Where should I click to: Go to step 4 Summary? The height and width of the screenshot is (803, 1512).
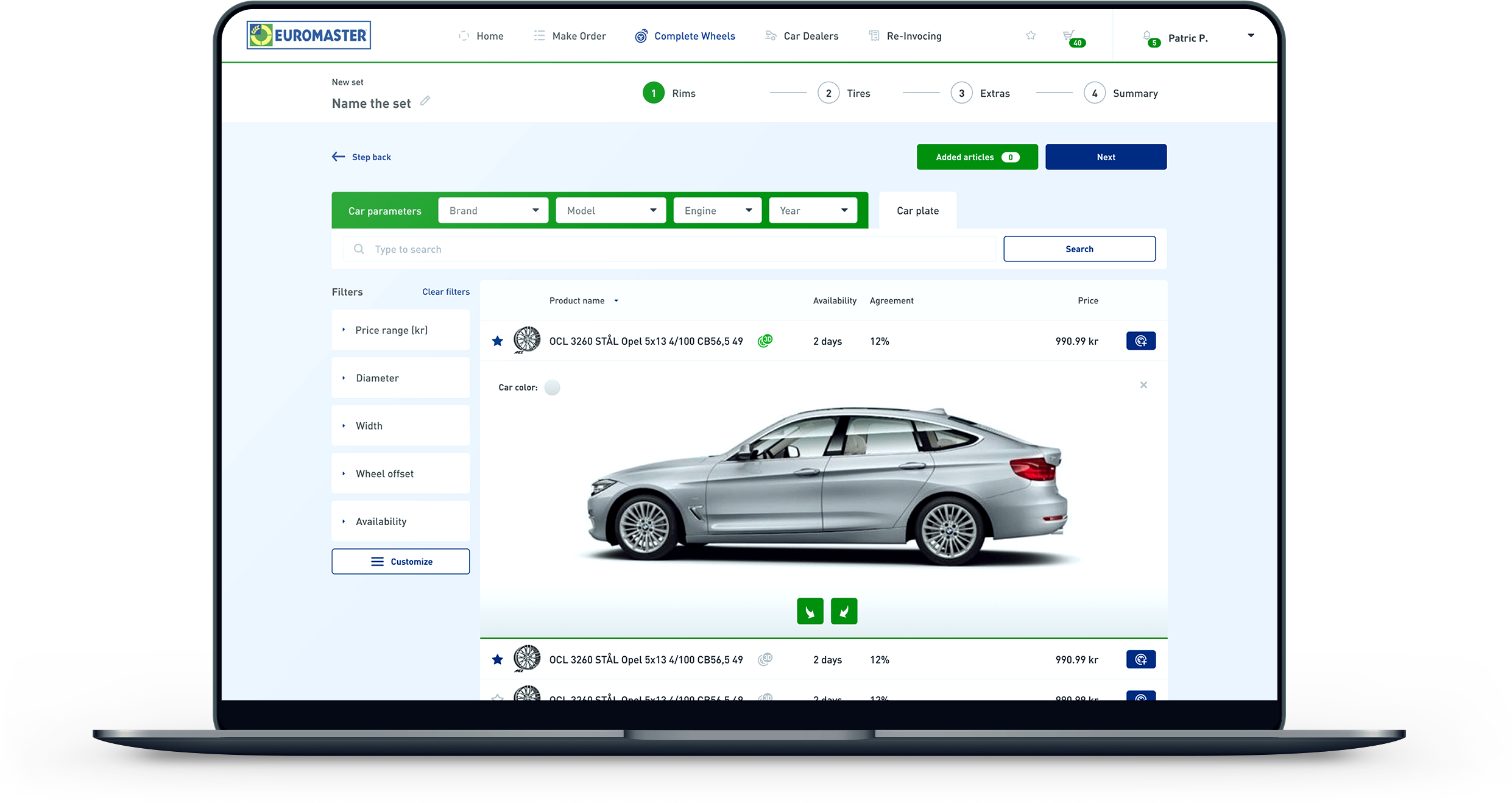[x=1121, y=93]
